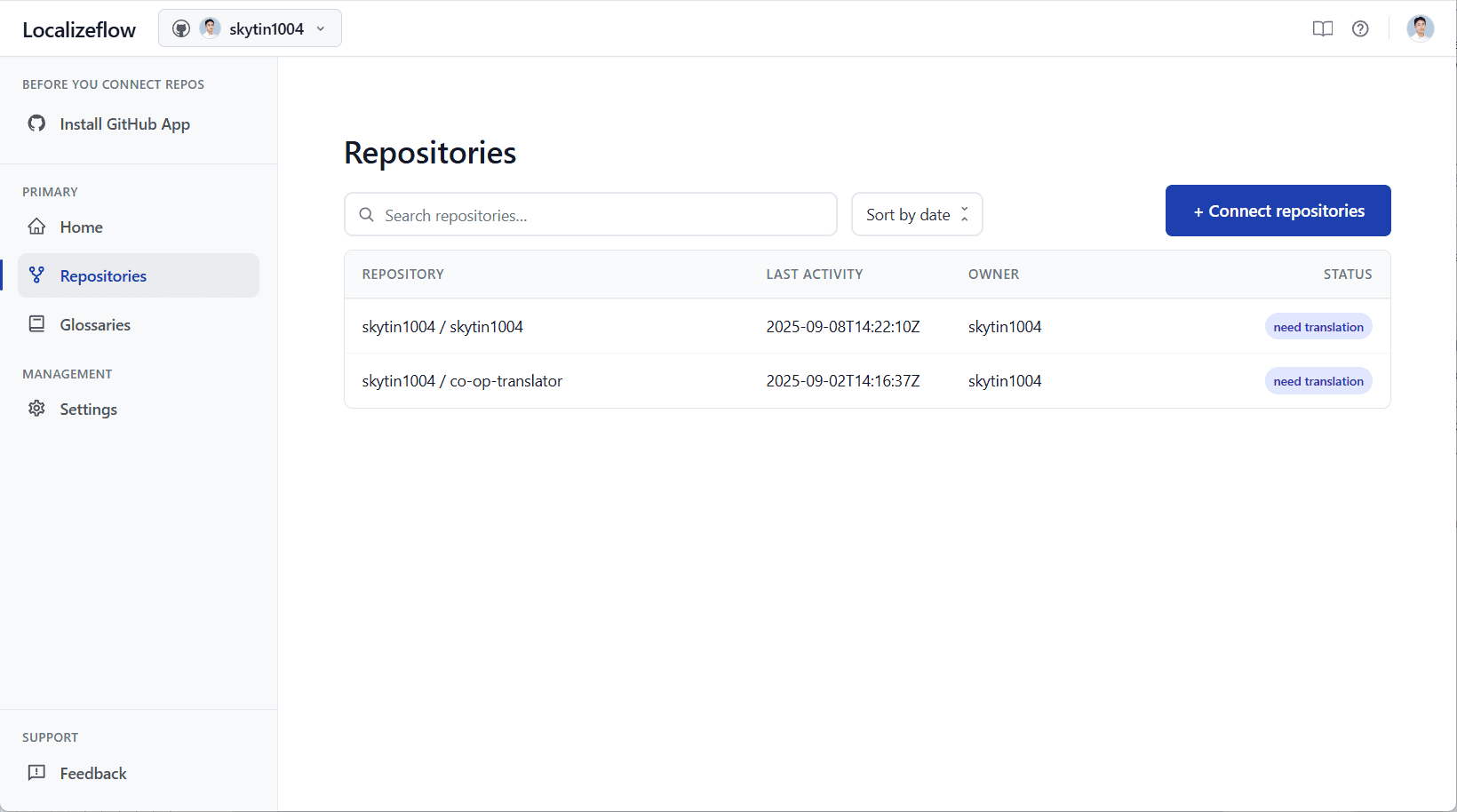Open the Sort by date dropdown
The width and height of the screenshot is (1457, 812).
(x=916, y=214)
